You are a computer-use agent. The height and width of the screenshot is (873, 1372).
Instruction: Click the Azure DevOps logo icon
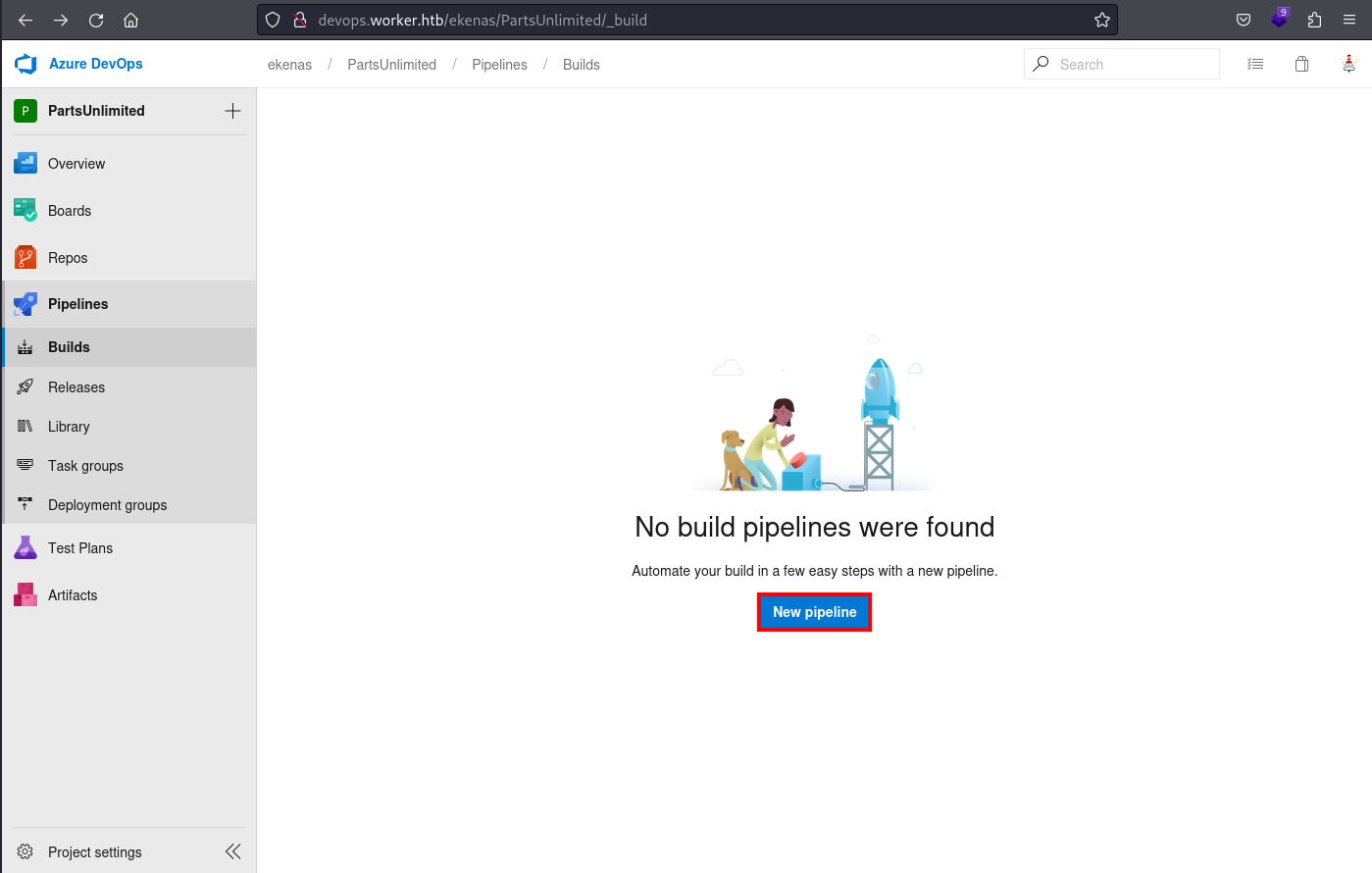[25, 65]
